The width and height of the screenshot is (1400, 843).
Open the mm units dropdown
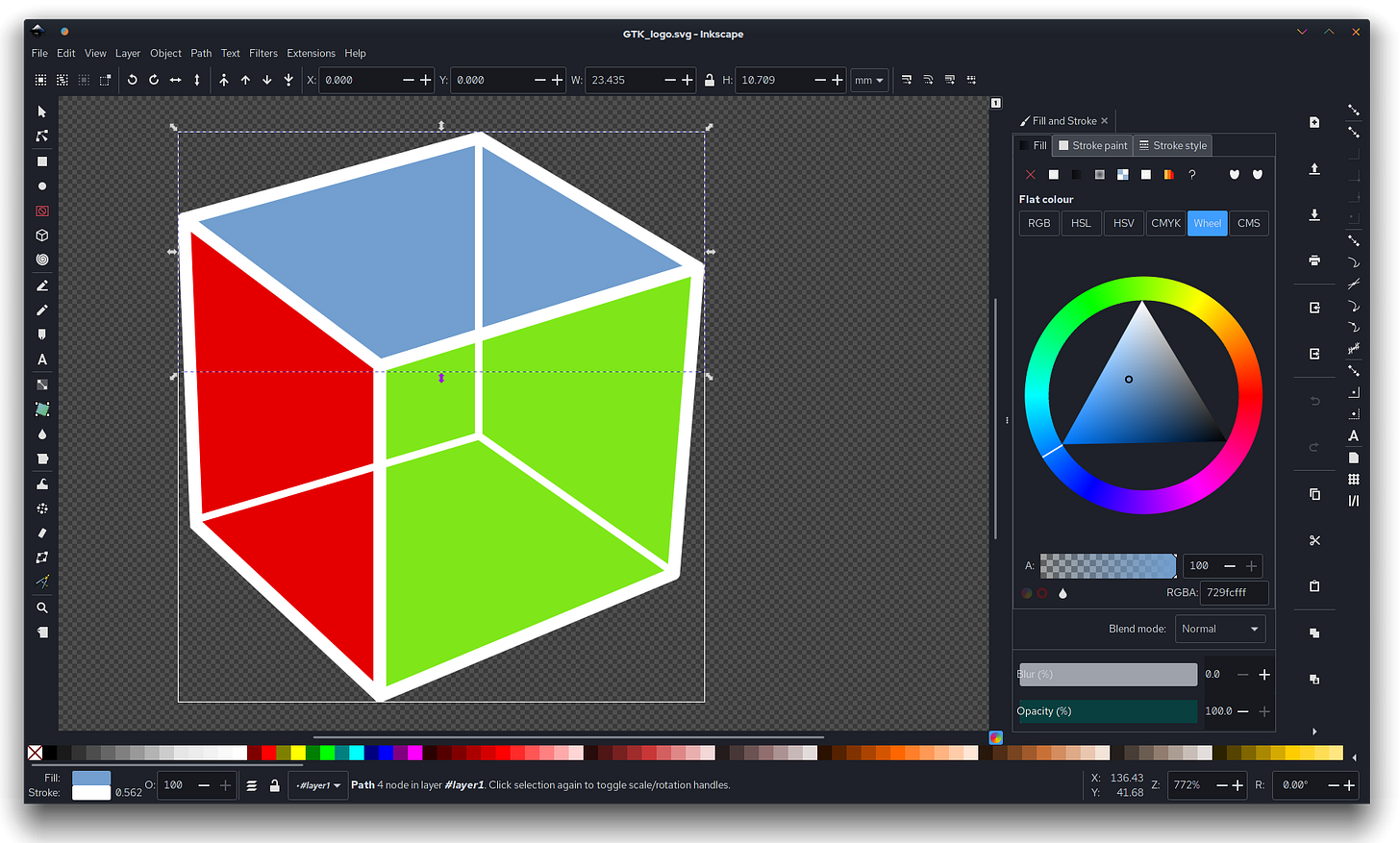click(x=869, y=80)
